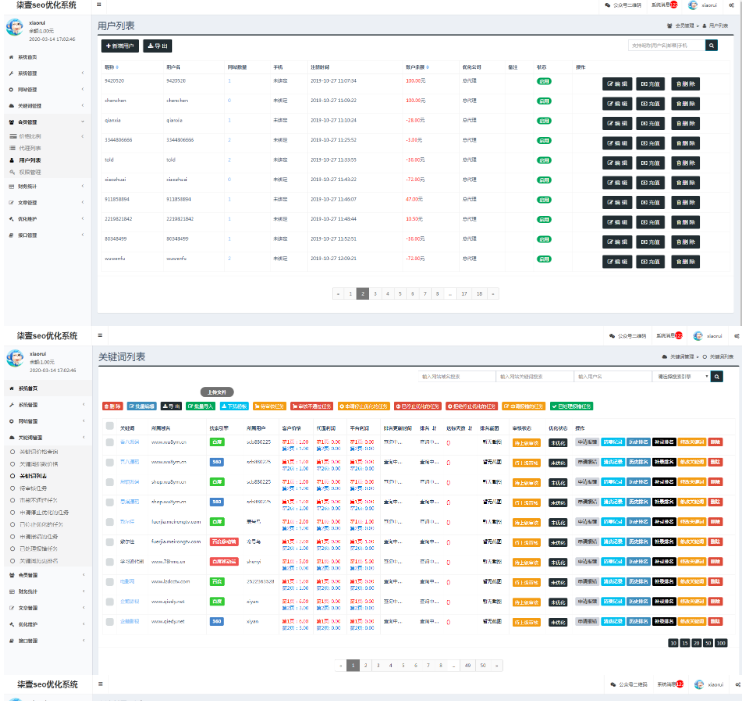Check the first keyword row checkbox
This screenshot has height=701, width=746.
coord(110,441)
